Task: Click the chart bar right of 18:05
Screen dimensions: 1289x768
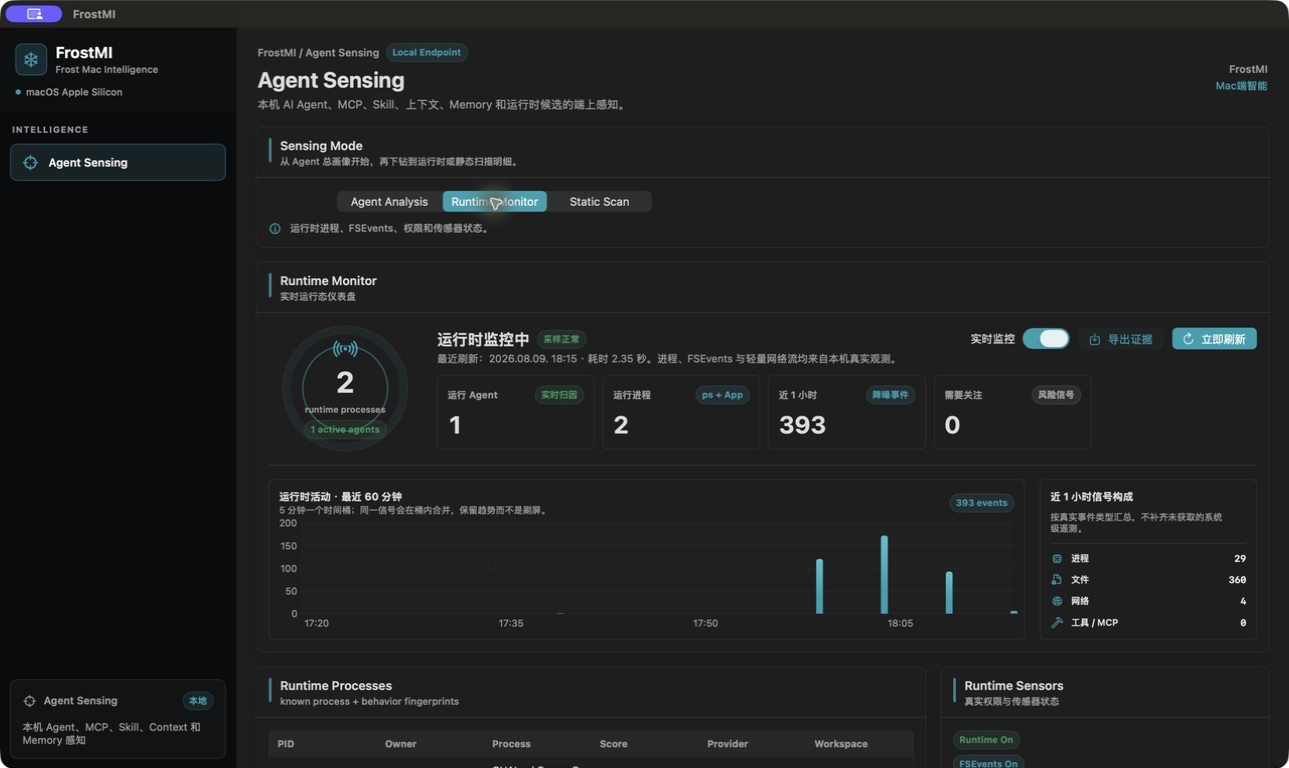Action: pyautogui.click(x=949, y=593)
